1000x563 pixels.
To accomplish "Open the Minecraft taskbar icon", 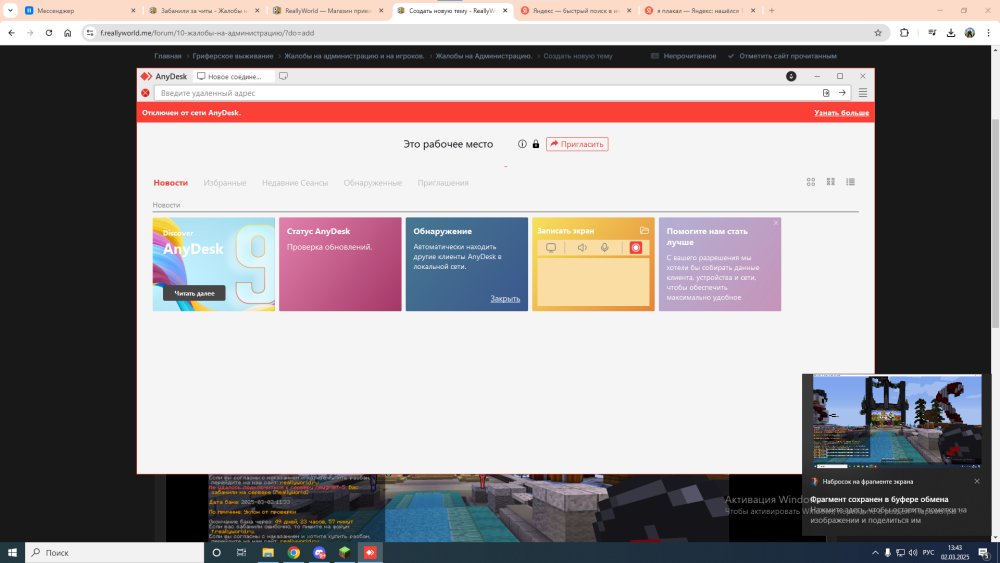I will [344, 552].
